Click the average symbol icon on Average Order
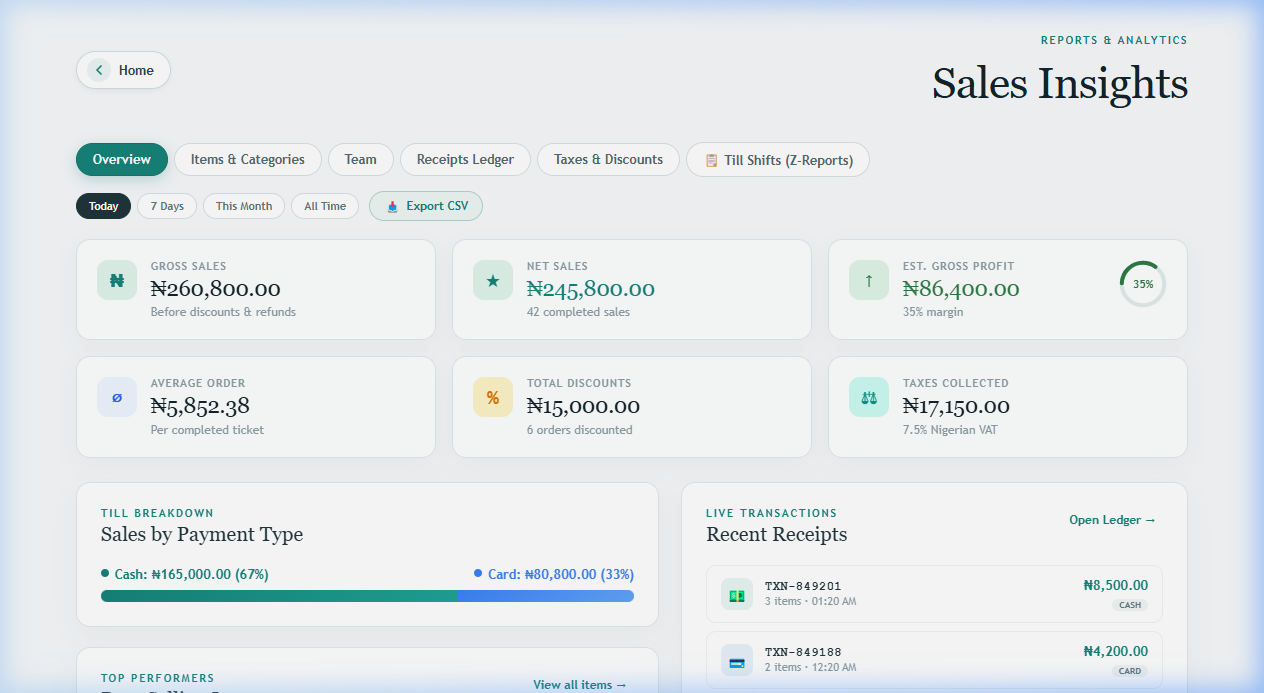 pyautogui.click(x=117, y=397)
